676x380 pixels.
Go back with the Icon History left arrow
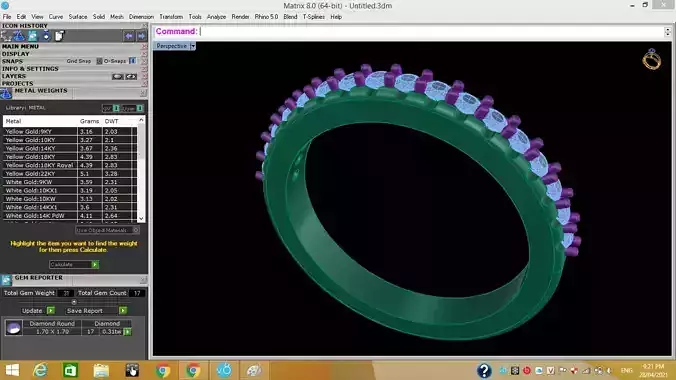128,36
